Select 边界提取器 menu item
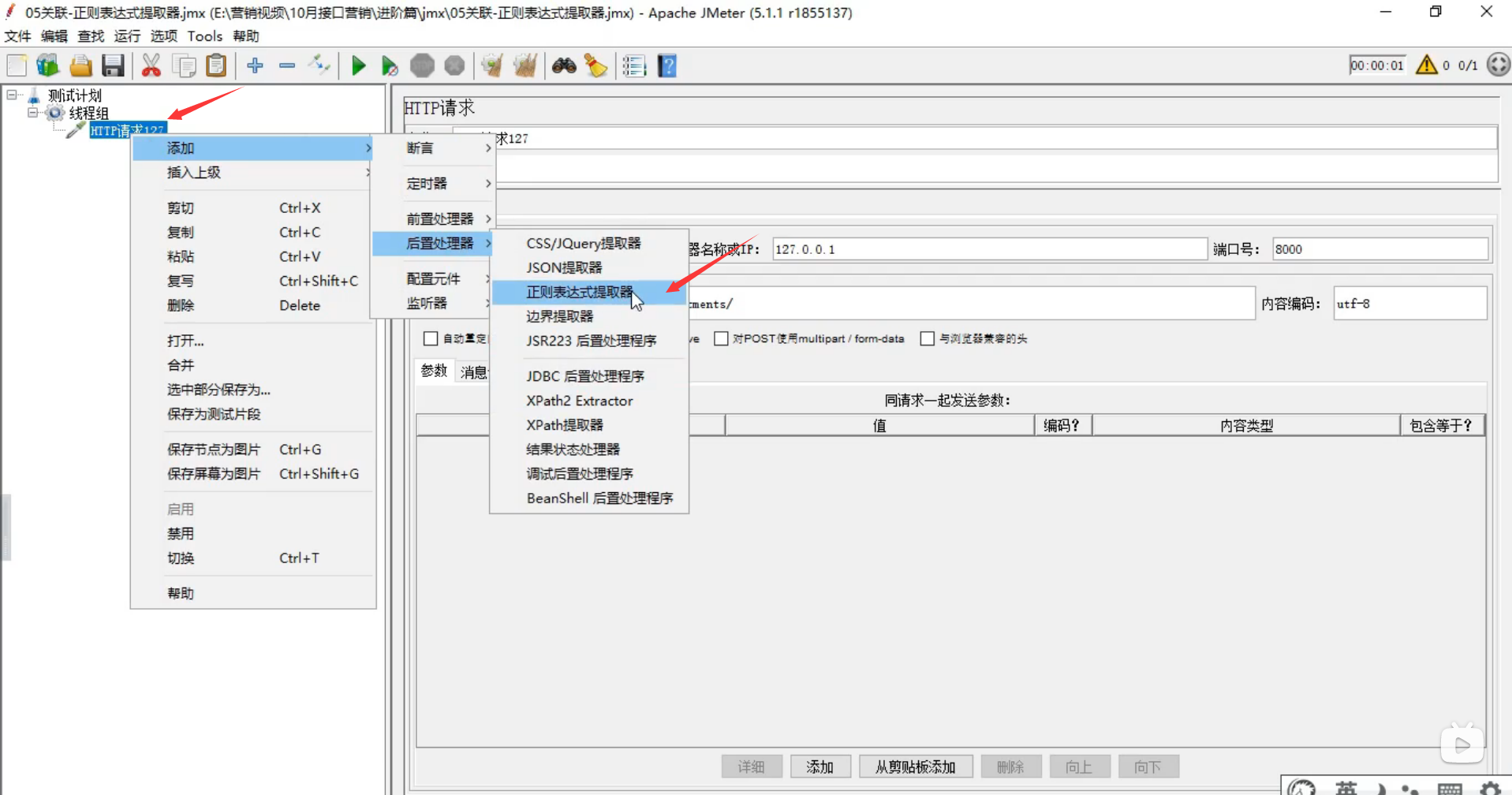Viewport: 1512px width, 795px height. (589, 316)
